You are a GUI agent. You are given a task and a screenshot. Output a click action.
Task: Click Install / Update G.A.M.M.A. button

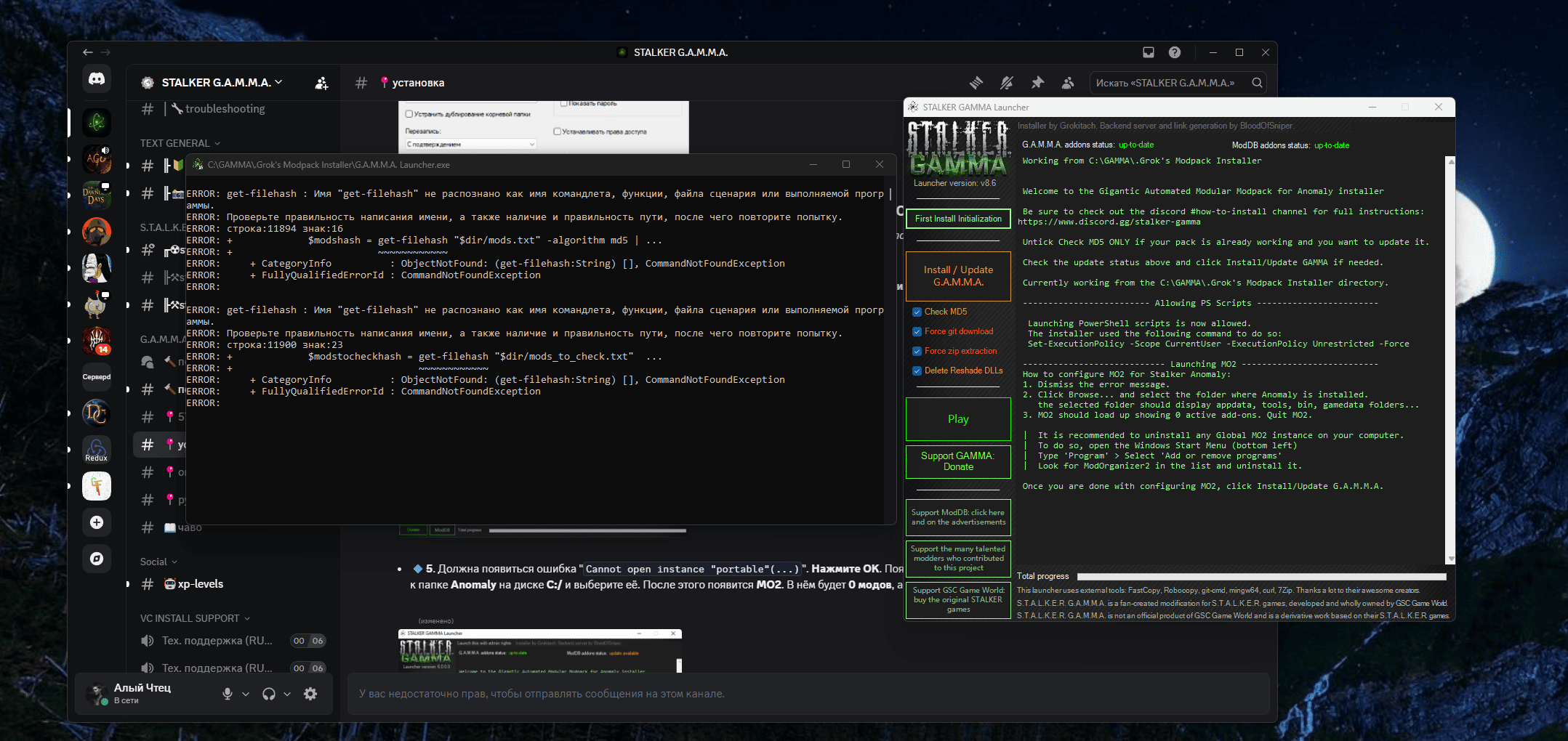958,276
